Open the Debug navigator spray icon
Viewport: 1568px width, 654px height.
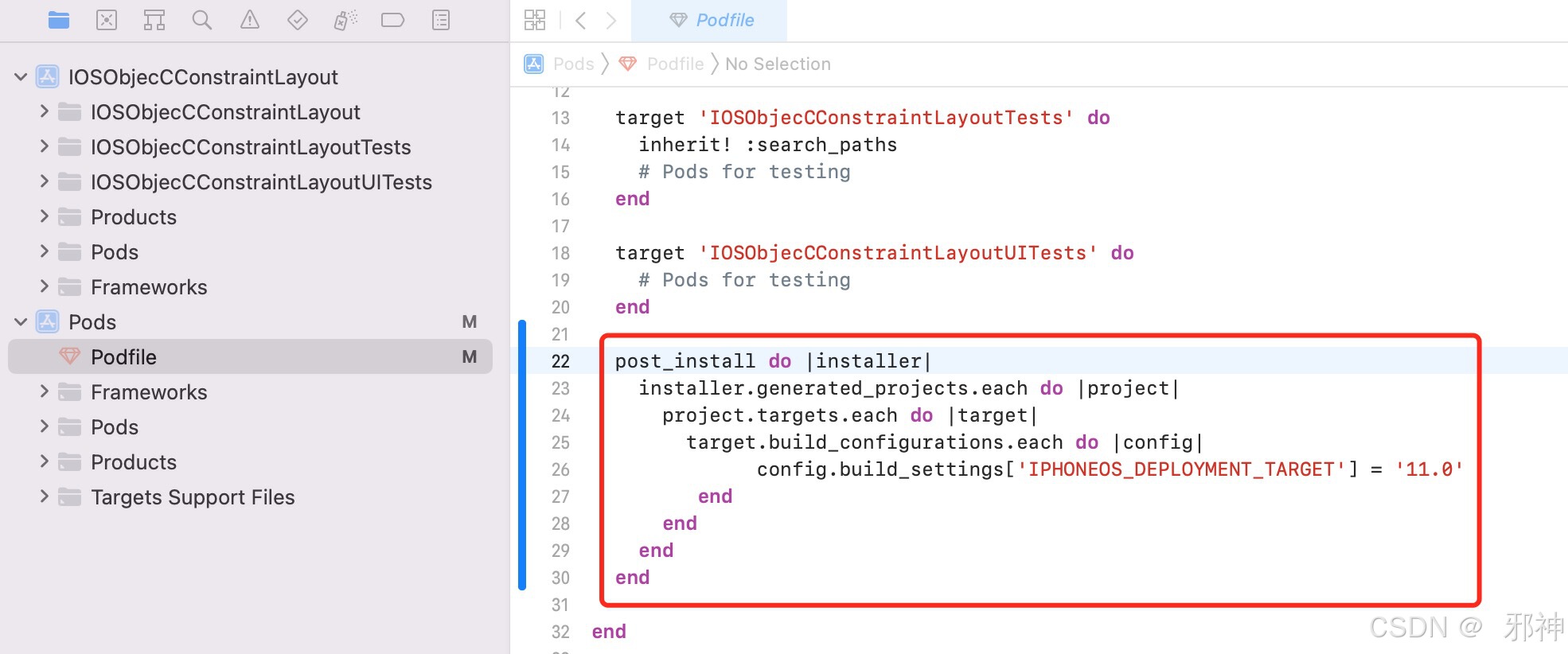click(x=345, y=20)
